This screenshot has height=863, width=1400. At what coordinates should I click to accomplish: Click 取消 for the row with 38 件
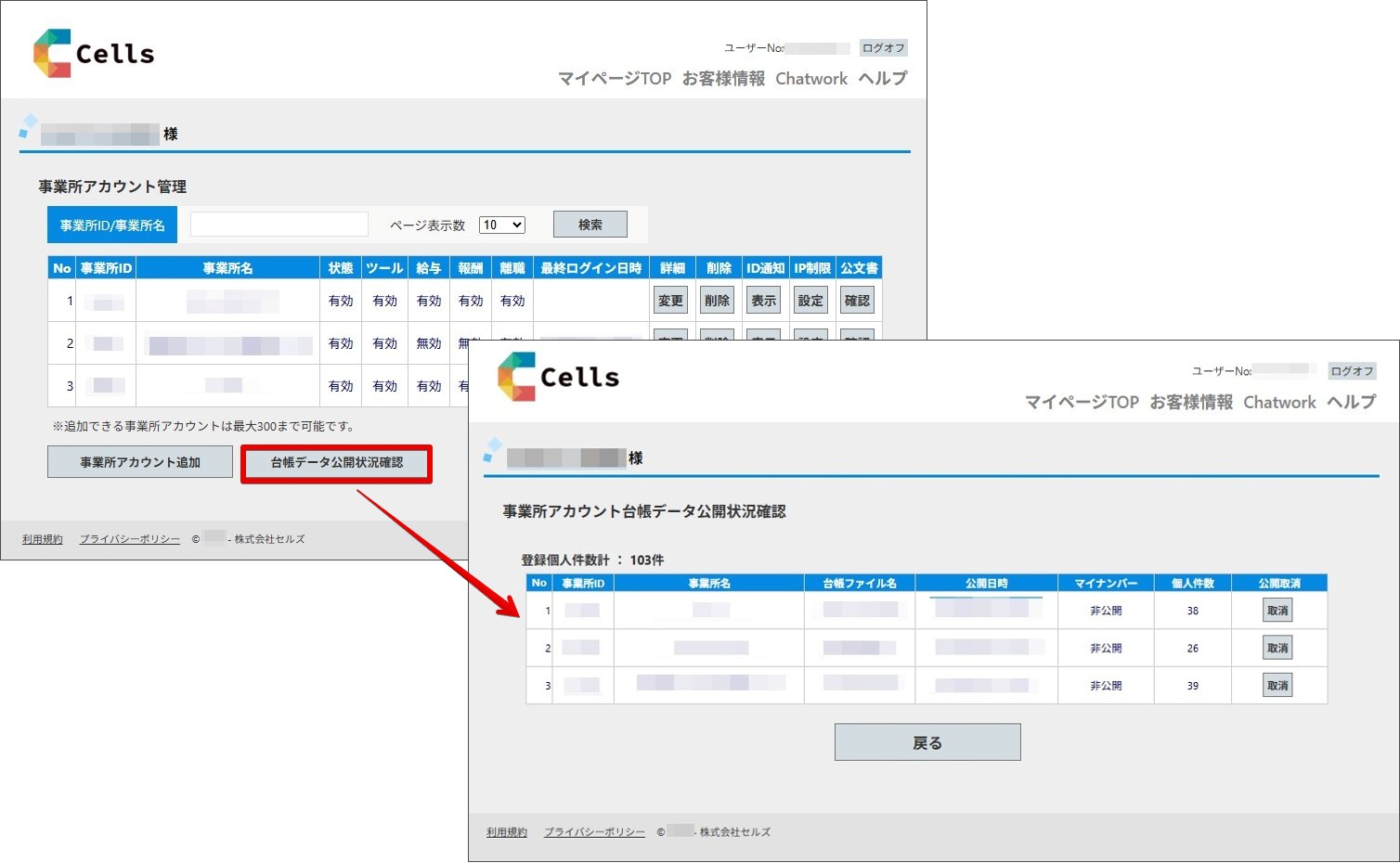1277,611
